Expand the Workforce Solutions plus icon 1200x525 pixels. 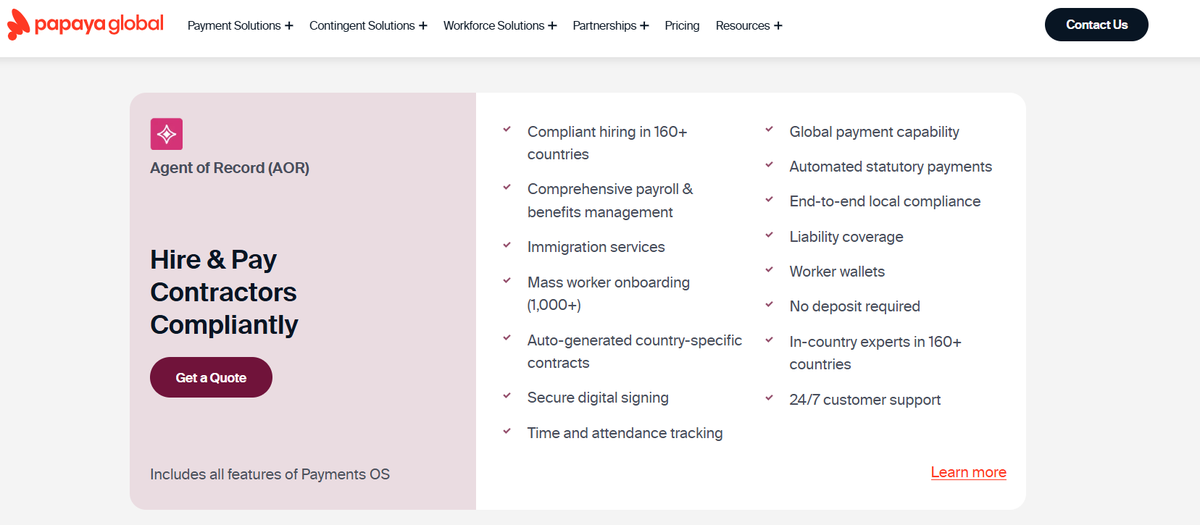coord(552,26)
